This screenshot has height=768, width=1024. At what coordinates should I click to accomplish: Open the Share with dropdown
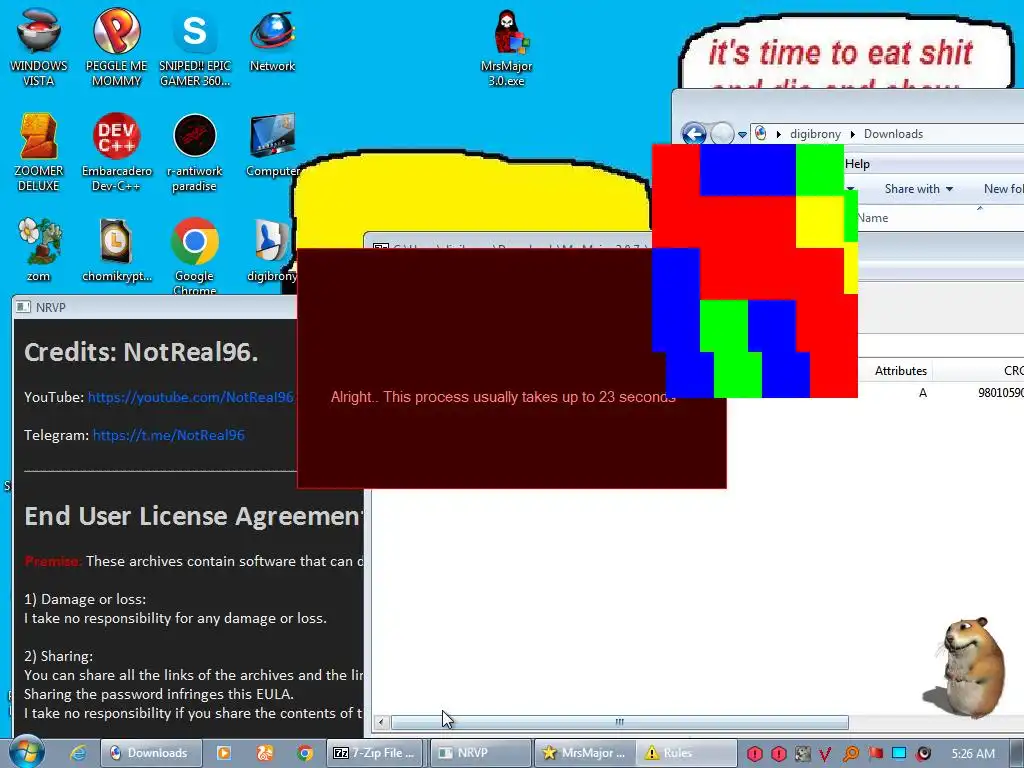[x=918, y=189]
